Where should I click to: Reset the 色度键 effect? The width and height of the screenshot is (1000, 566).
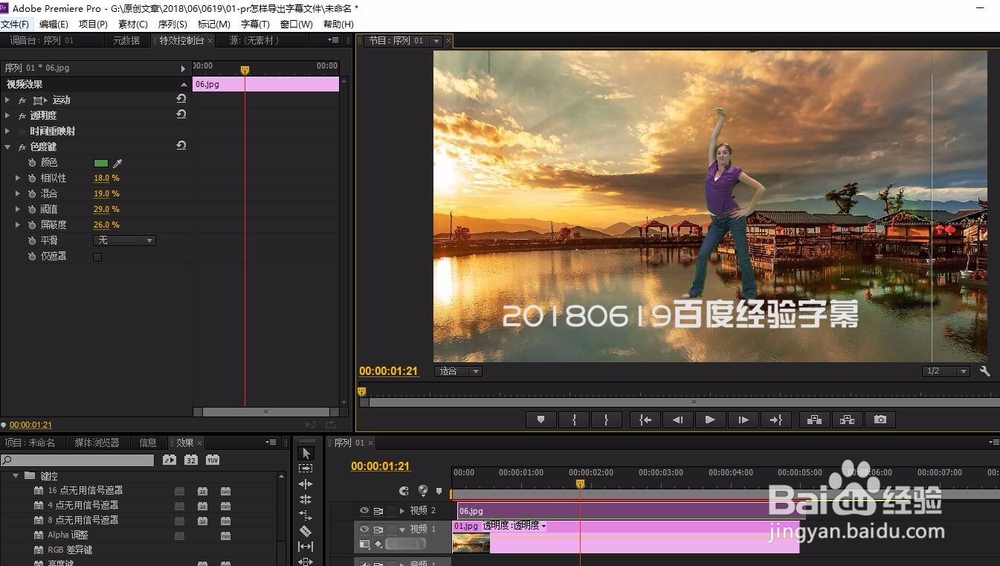coord(181,146)
